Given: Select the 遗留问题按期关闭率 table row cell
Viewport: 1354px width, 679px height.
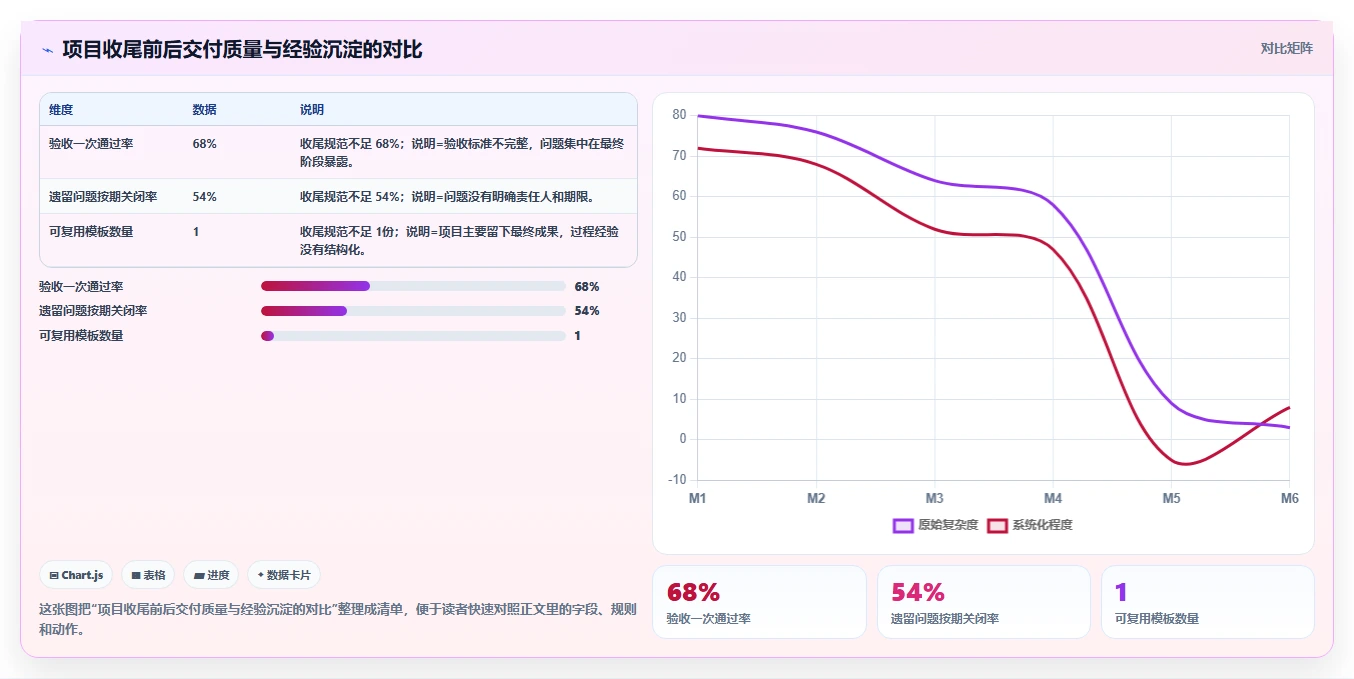Looking at the screenshot, I should [112, 196].
